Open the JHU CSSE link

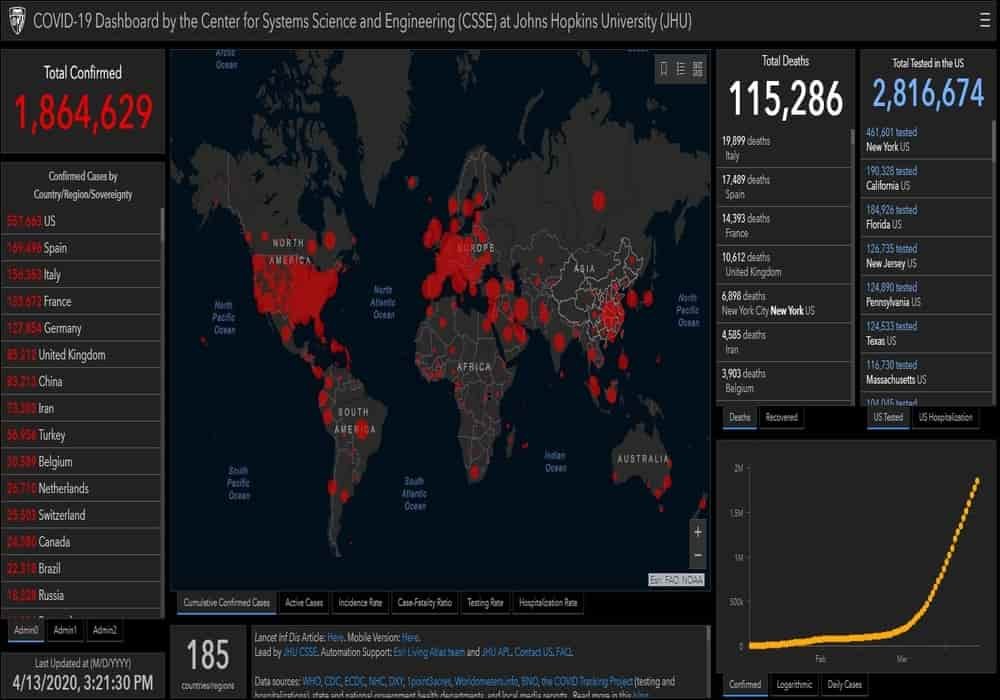(300, 652)
